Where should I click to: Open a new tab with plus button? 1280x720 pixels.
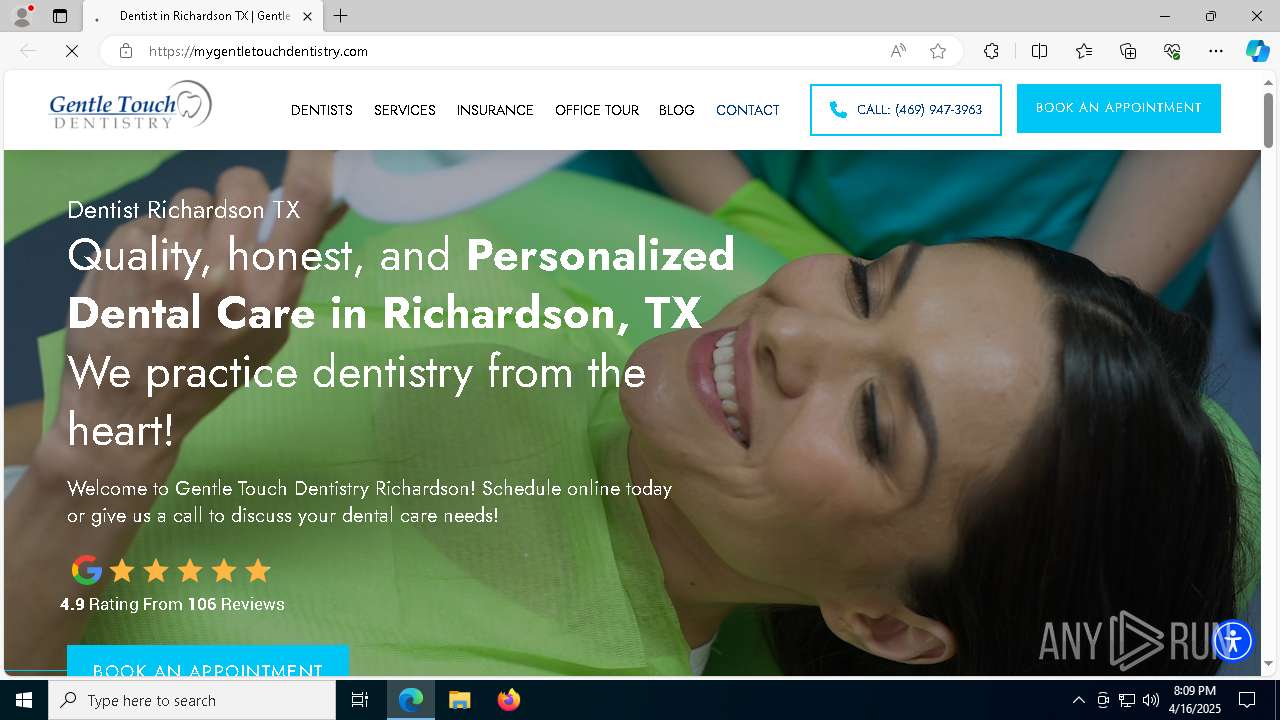pos(341,16)
